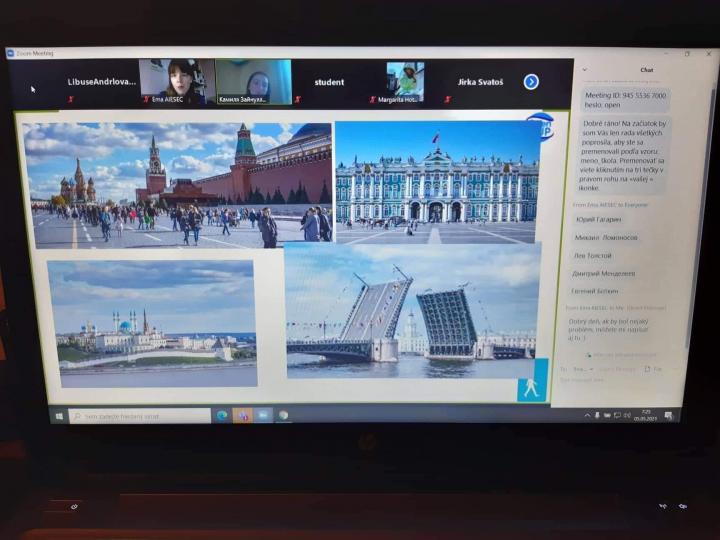Open Windows Start menu

coord(59,416)
